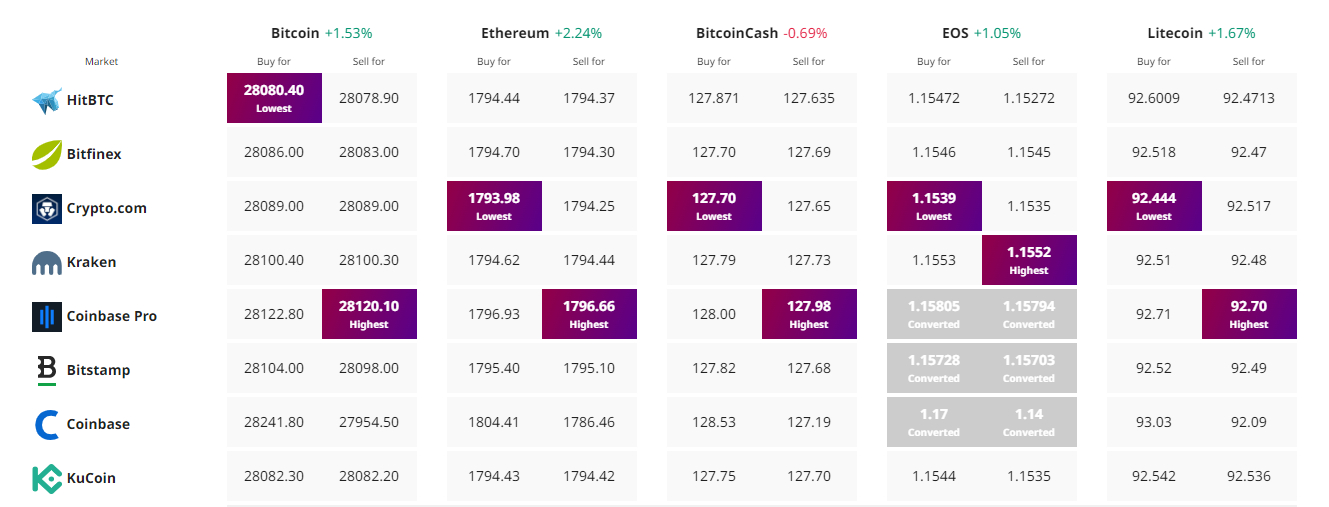1329x507 pixels.
Task: Select Coinbase Pro's highest Litecoin sell price
Action: pos(1249,314)
